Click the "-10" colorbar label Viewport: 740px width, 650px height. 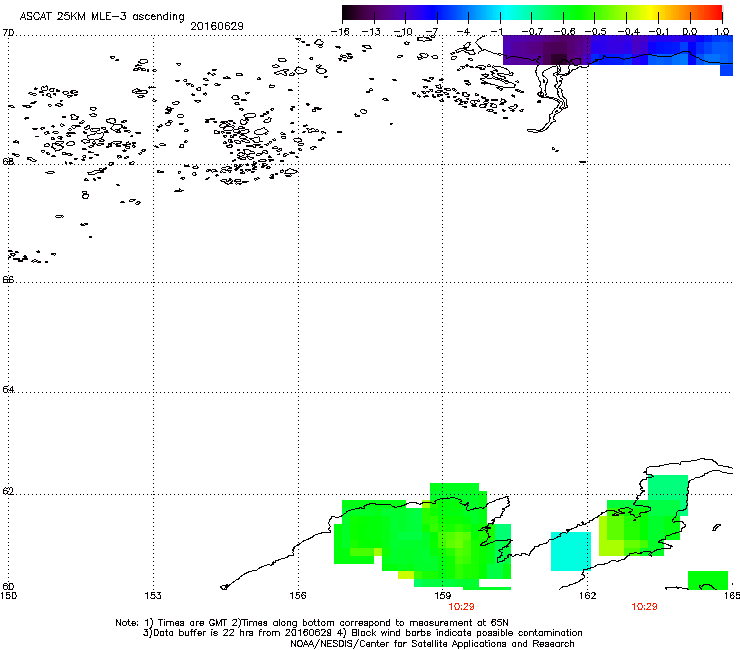[x=403, y=32]
